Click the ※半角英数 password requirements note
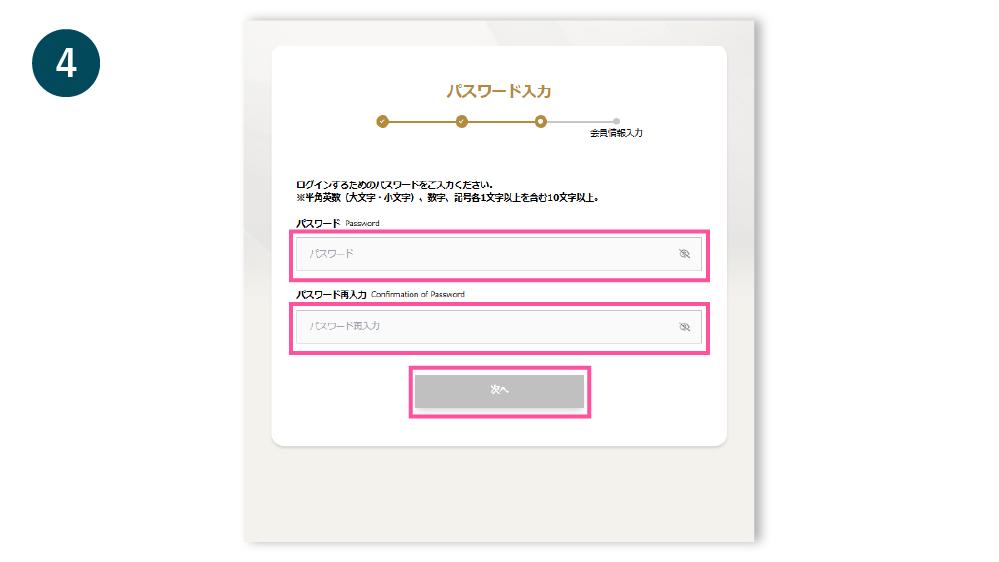 (447, 198)
